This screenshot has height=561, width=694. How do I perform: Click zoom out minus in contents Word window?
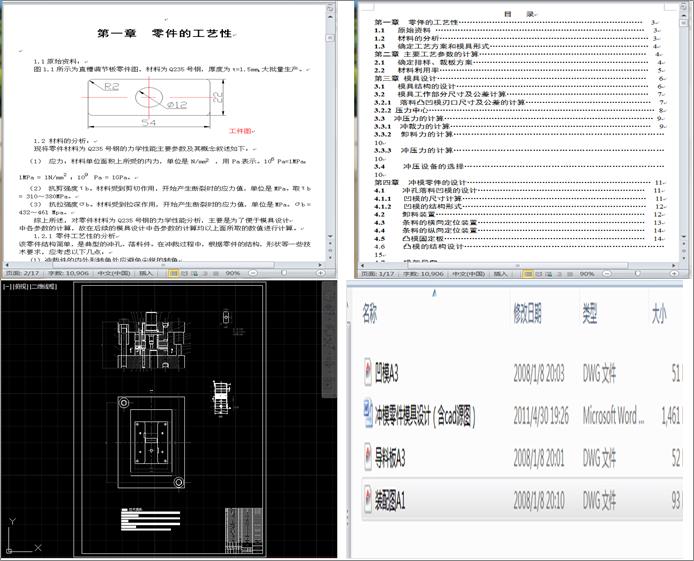click(607, 274)
